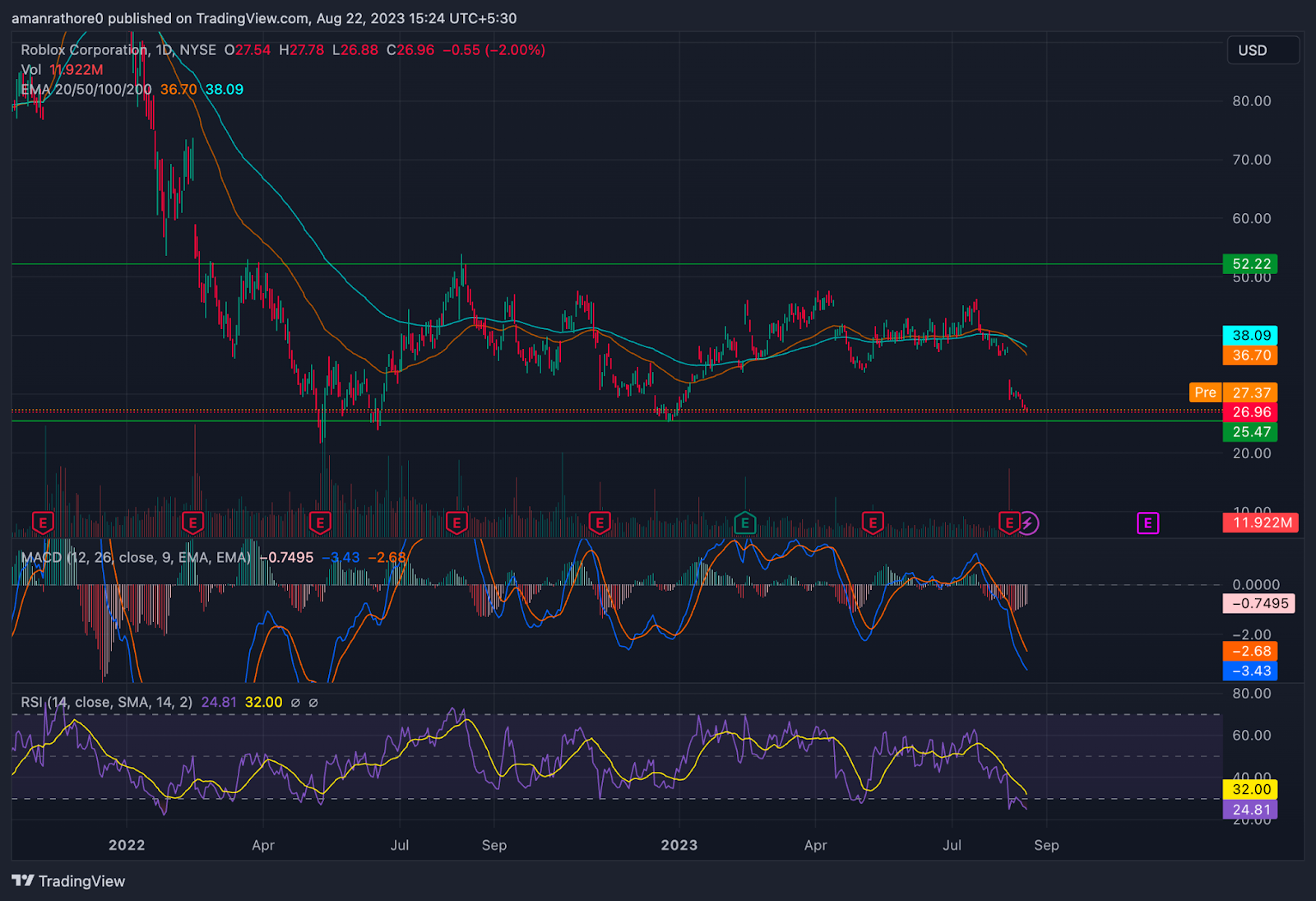Click the purple lightning bolt event icon
The height and width of the screenshot is (901, 1316).
point(1028,522)
